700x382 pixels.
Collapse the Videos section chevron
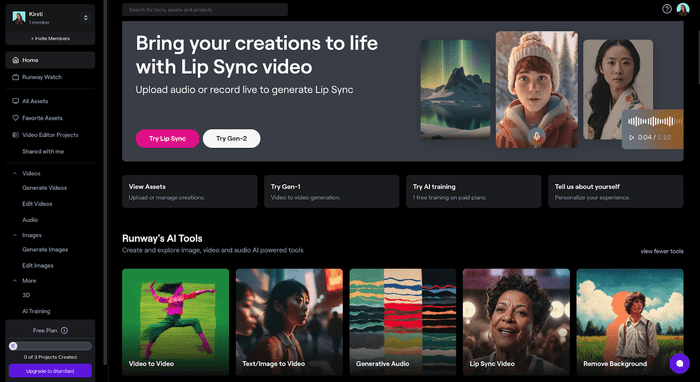(x=15, y=174)
